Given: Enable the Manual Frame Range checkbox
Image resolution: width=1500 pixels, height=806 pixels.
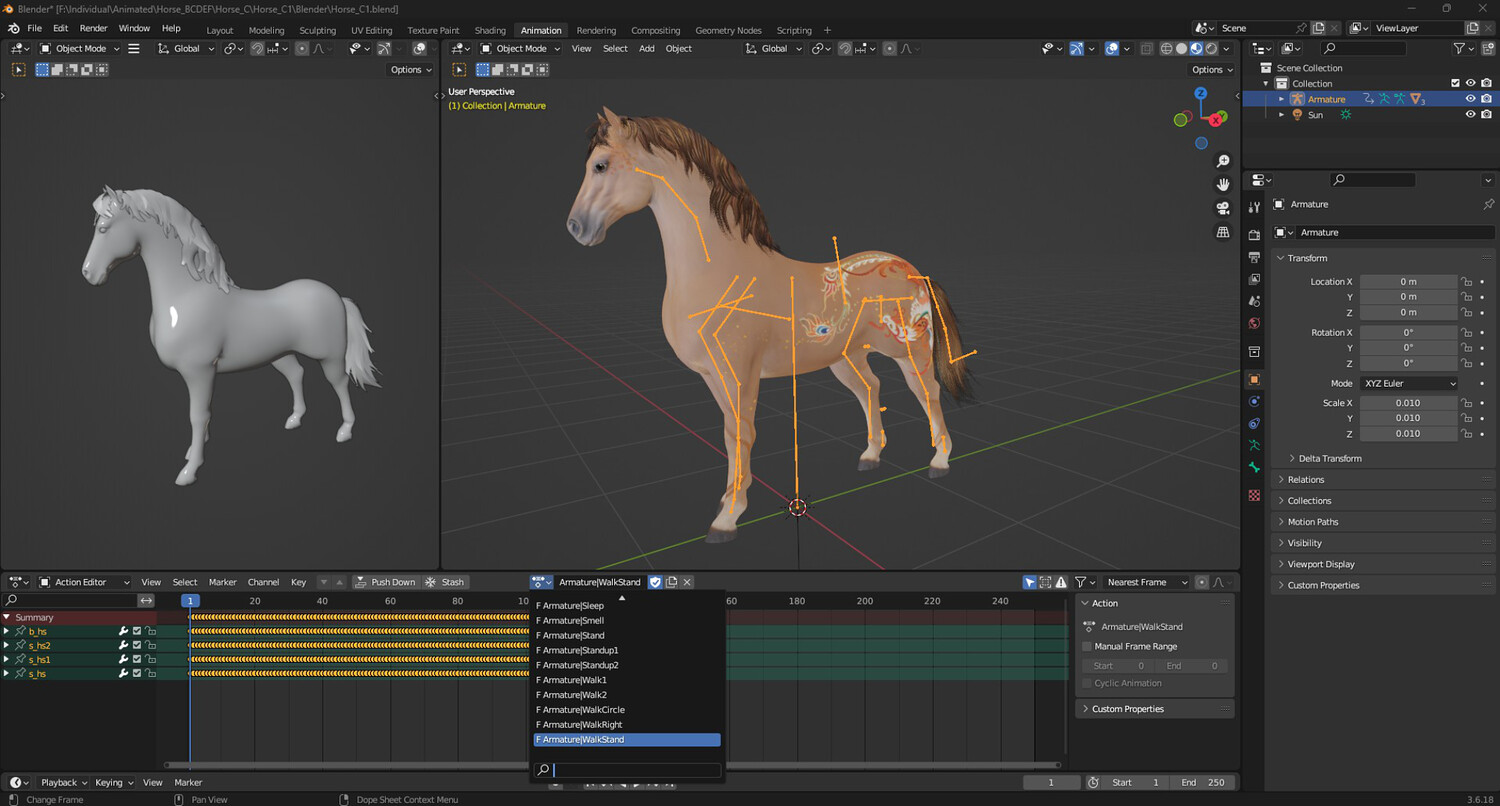Looking at the screenshot, I should [1087, 647].
